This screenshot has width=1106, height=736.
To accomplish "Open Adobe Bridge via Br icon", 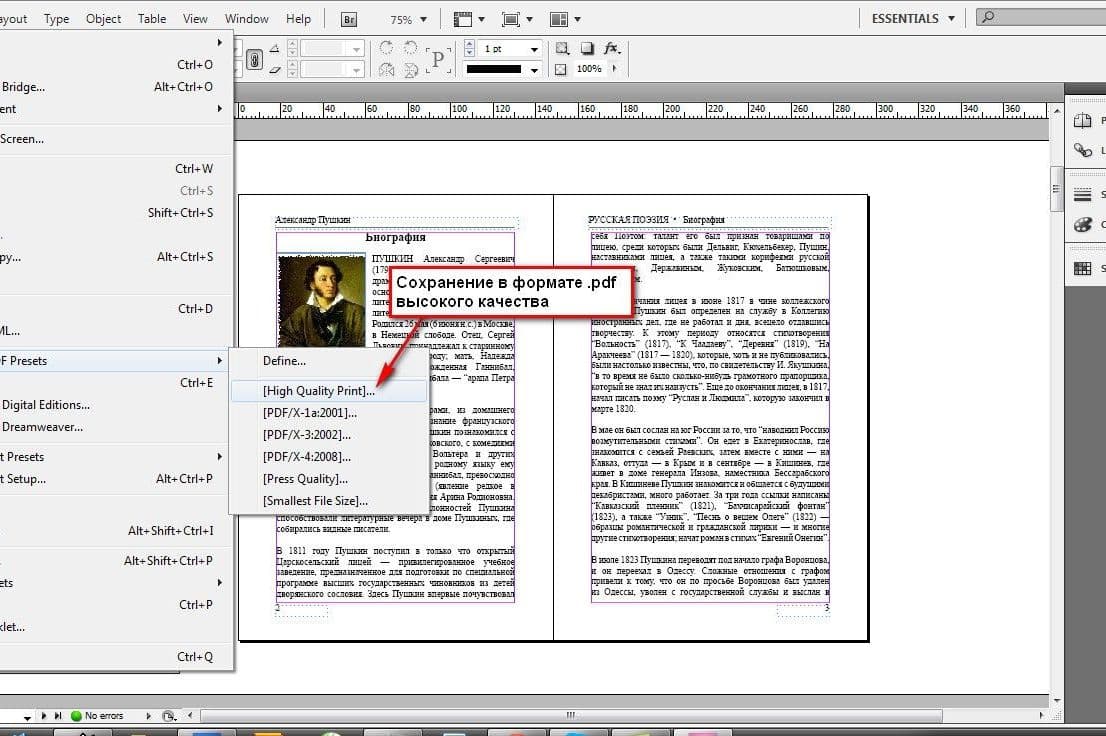I will pos(348,19).
